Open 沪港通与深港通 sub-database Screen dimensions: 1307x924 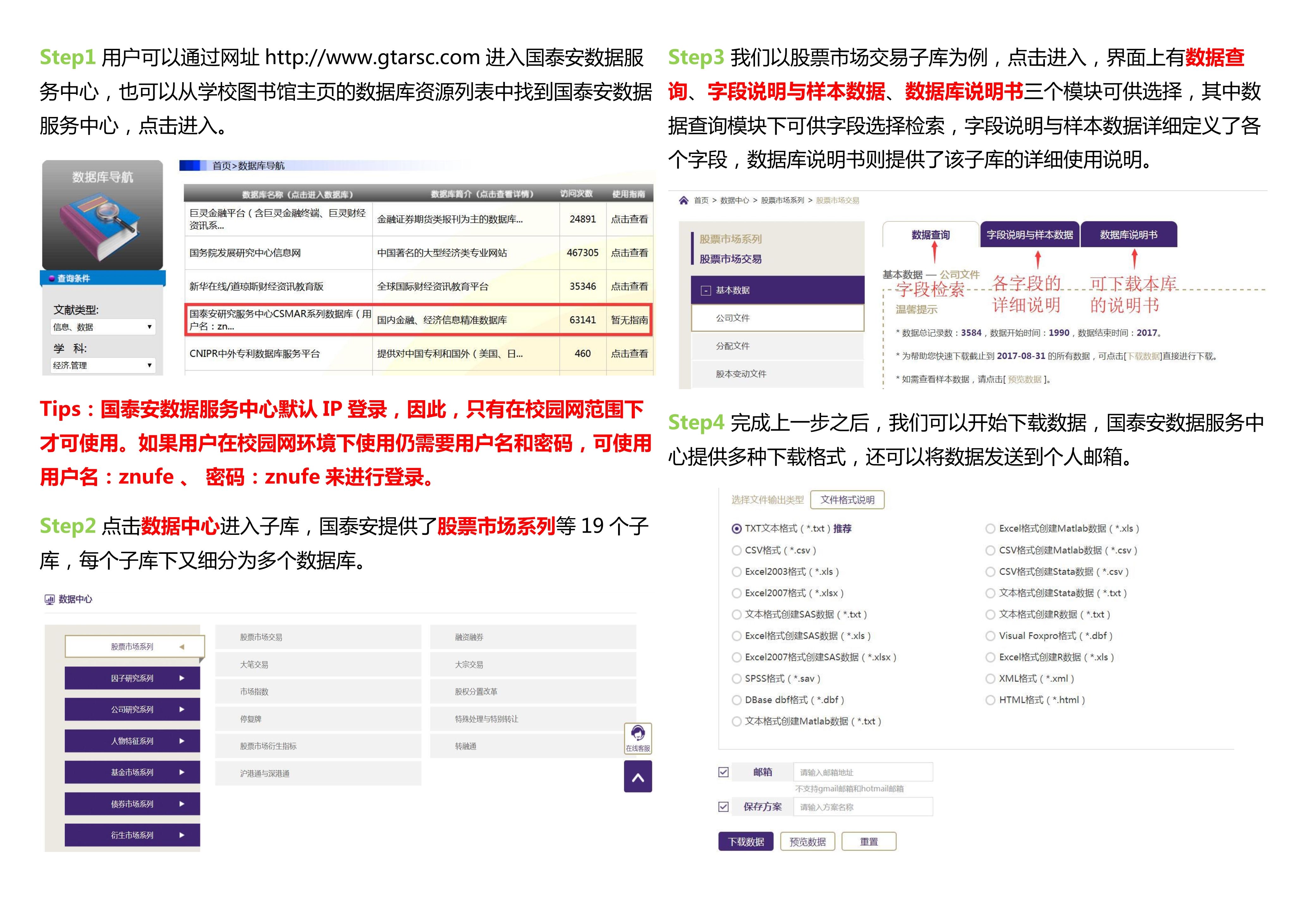[x=318, y=774]
